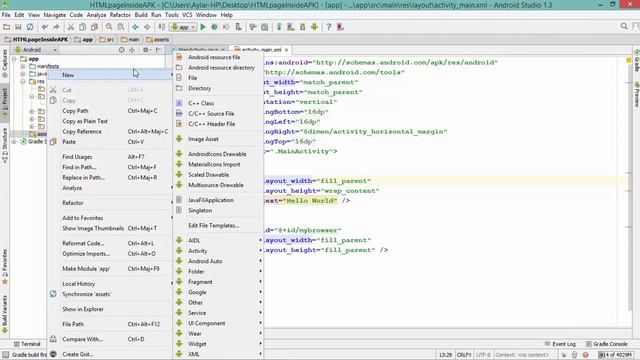
Task: Click the Debug app bug icon
Action: click(214, 27)
